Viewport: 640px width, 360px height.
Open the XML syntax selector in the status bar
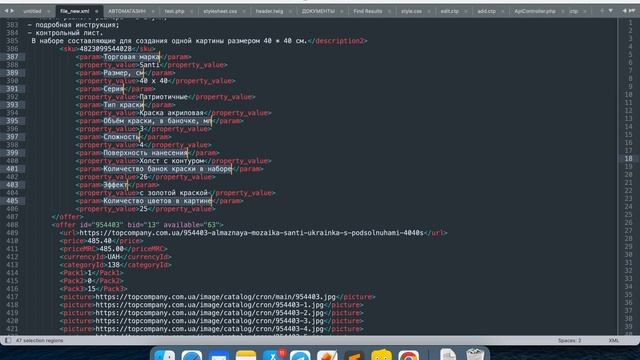click(x=613, y=340)
